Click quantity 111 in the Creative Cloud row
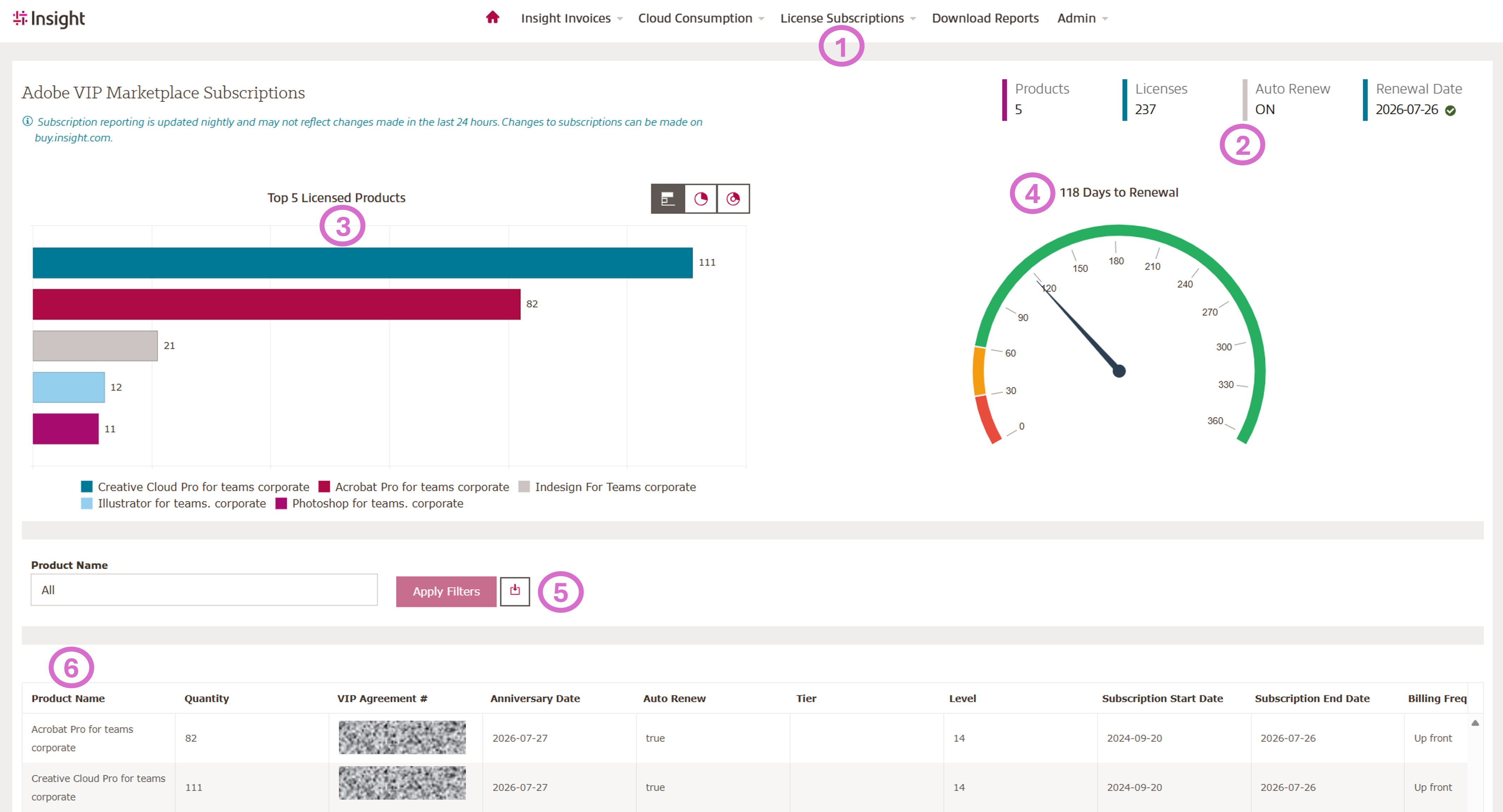Viewport: 1503px width, 812px height. click(194, 788)
